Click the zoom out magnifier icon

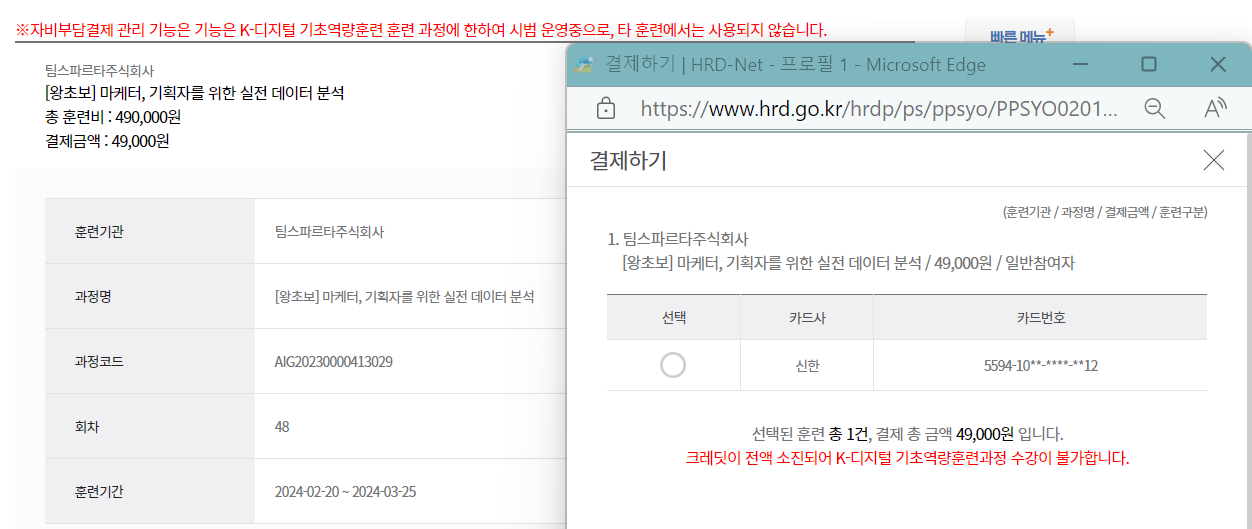pos(1155,108)
